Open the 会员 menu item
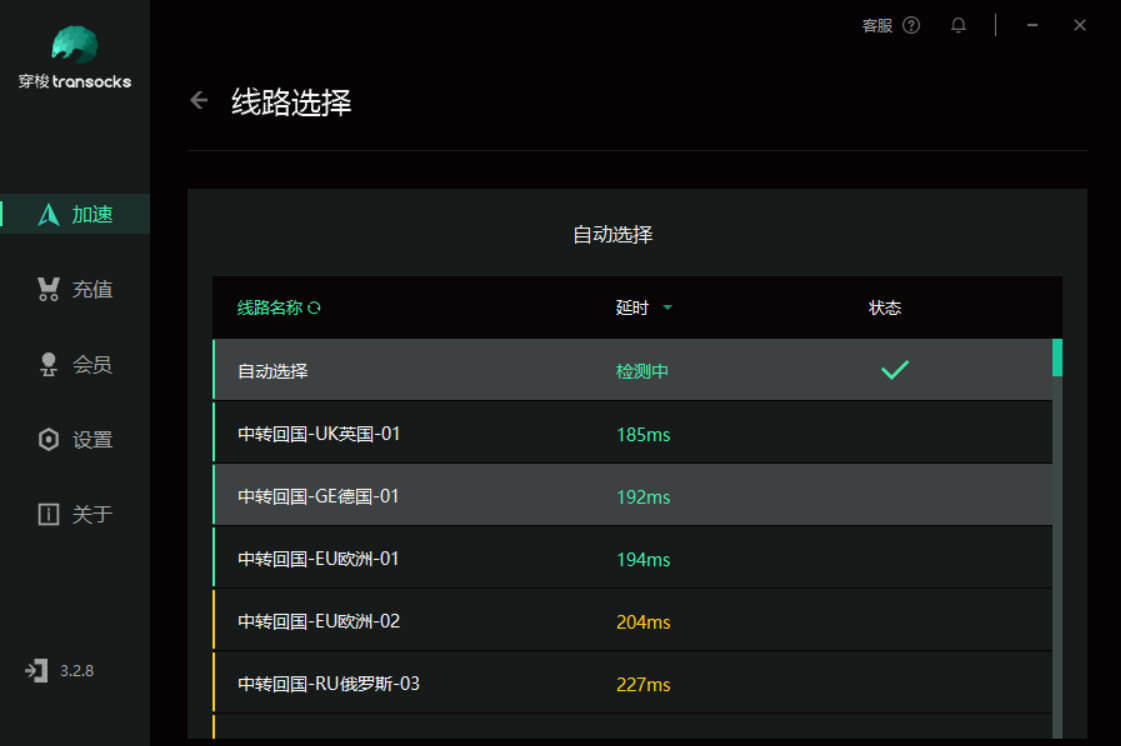Image resolution: width=1121 pixels, height=746 pixels. (x=75, y=364)
